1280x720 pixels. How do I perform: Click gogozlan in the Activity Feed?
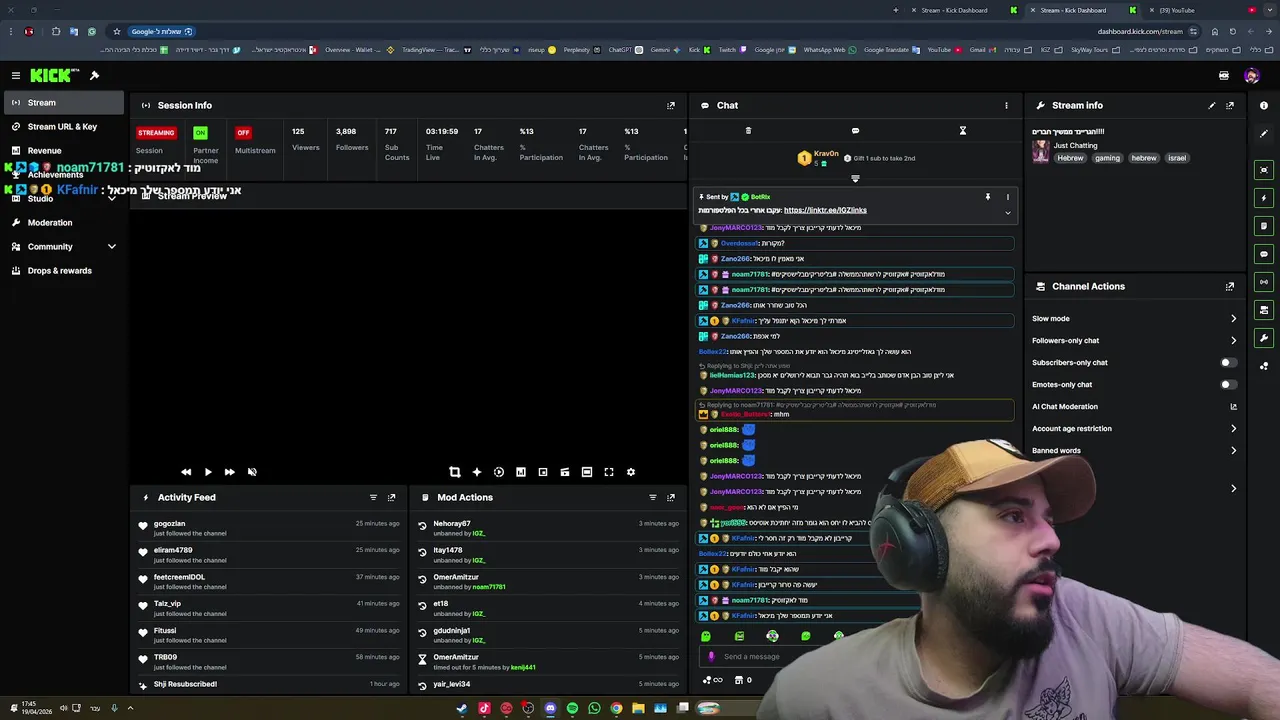(169, 524)
